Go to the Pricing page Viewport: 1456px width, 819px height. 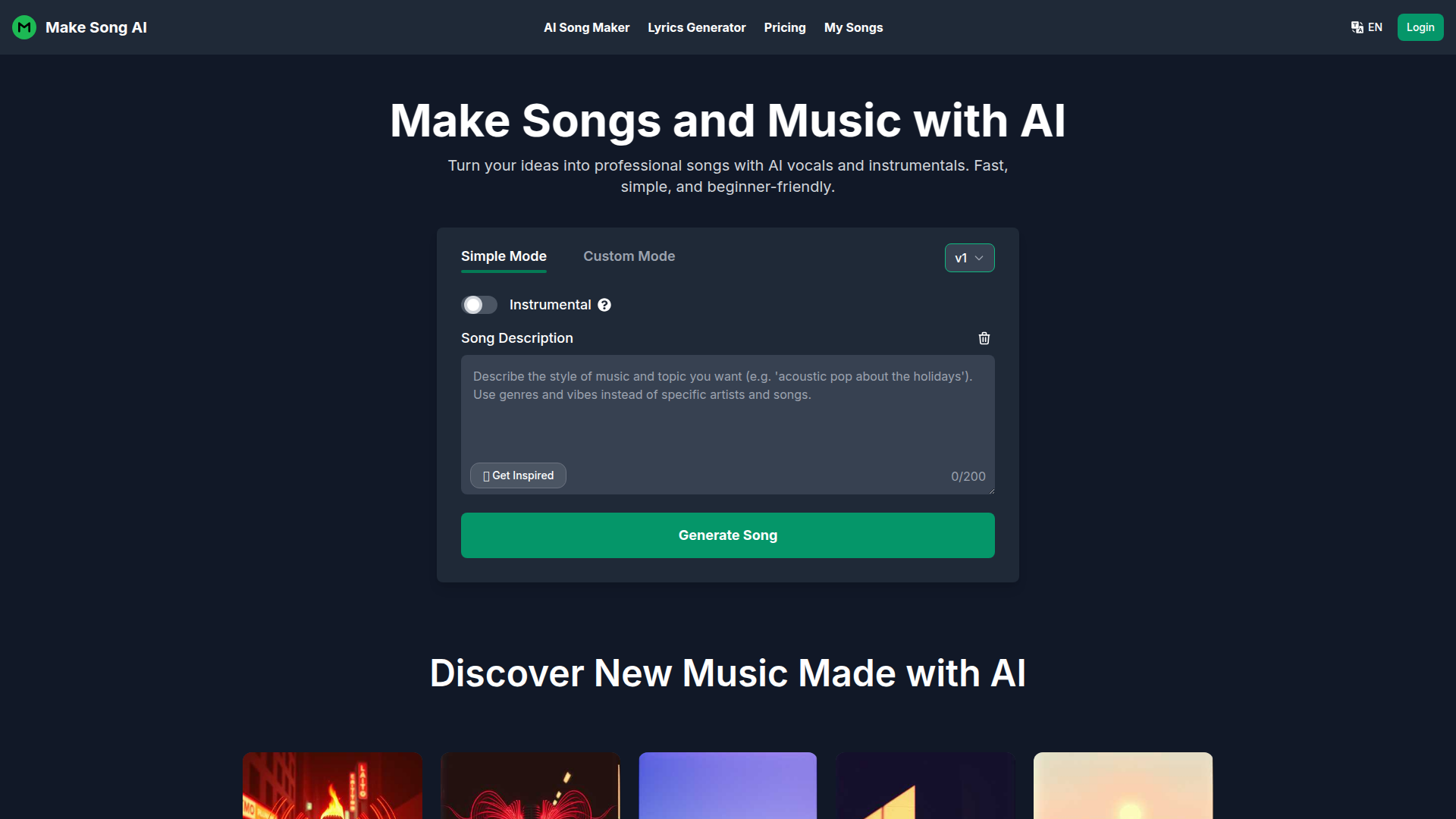coord(785,27)
